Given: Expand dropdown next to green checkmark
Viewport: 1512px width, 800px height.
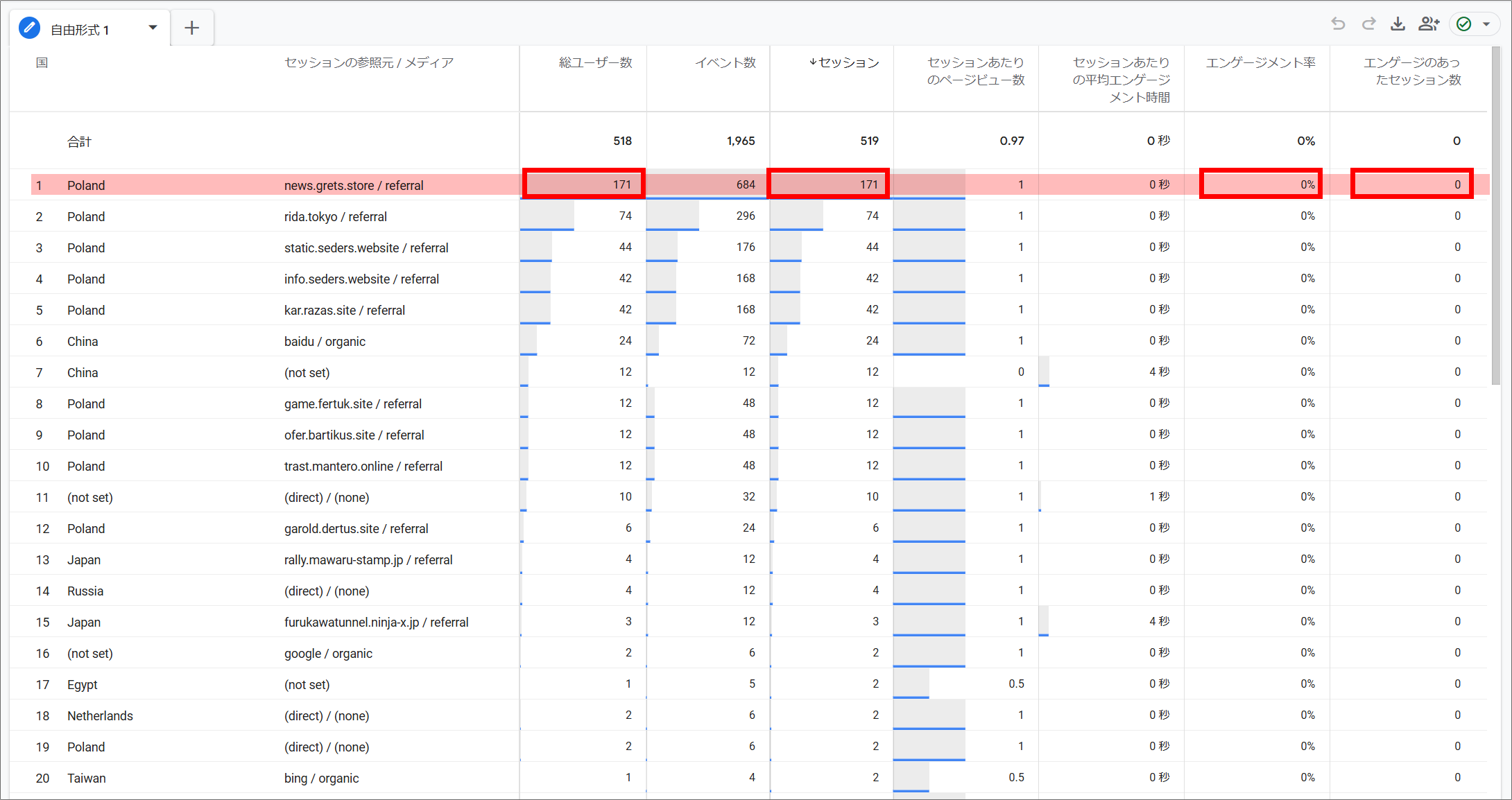Looking at the screenshot, I should pyautogui.click(x=1486, y=24).
